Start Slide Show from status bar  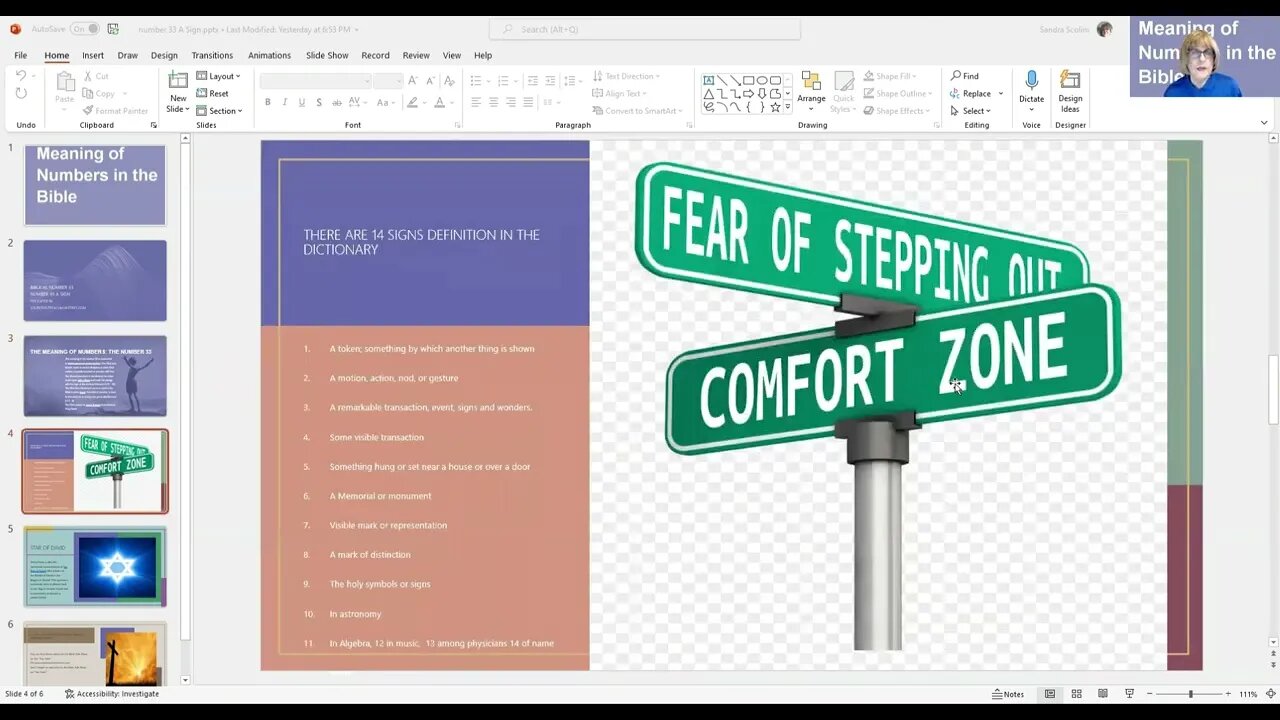tap(1129, 694)
